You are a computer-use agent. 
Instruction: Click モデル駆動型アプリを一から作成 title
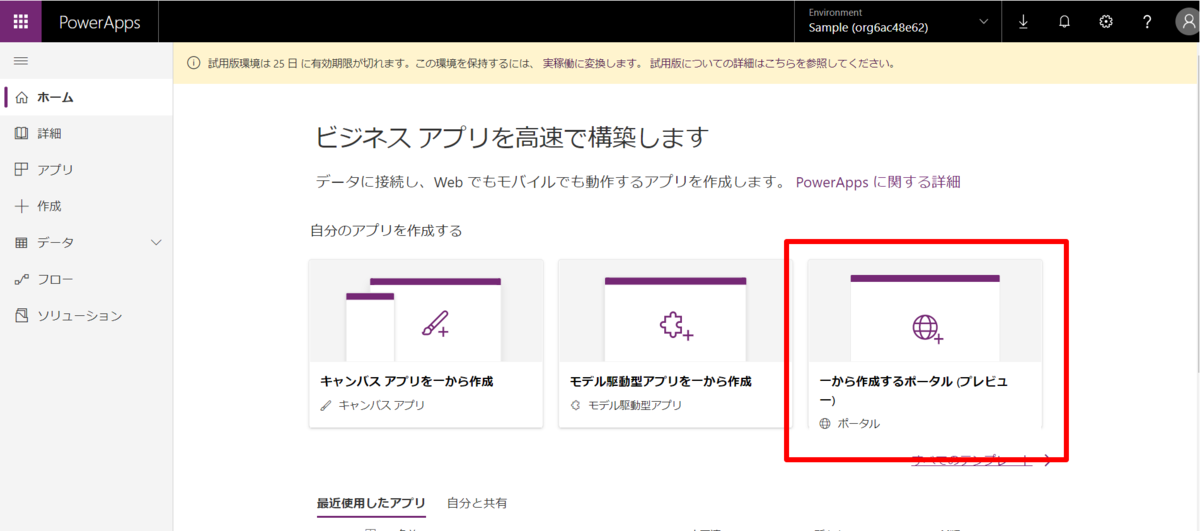point(660,381)
